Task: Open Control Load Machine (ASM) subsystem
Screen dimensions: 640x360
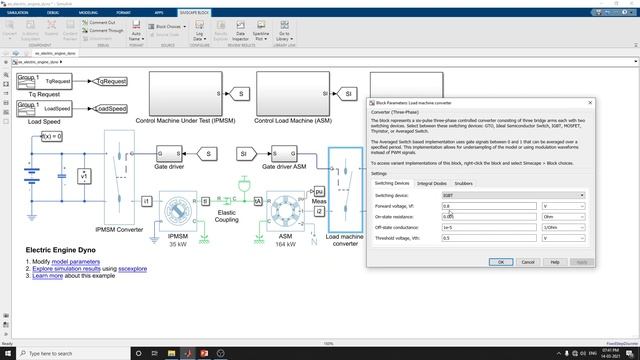Action: click(x=293, y=94)
